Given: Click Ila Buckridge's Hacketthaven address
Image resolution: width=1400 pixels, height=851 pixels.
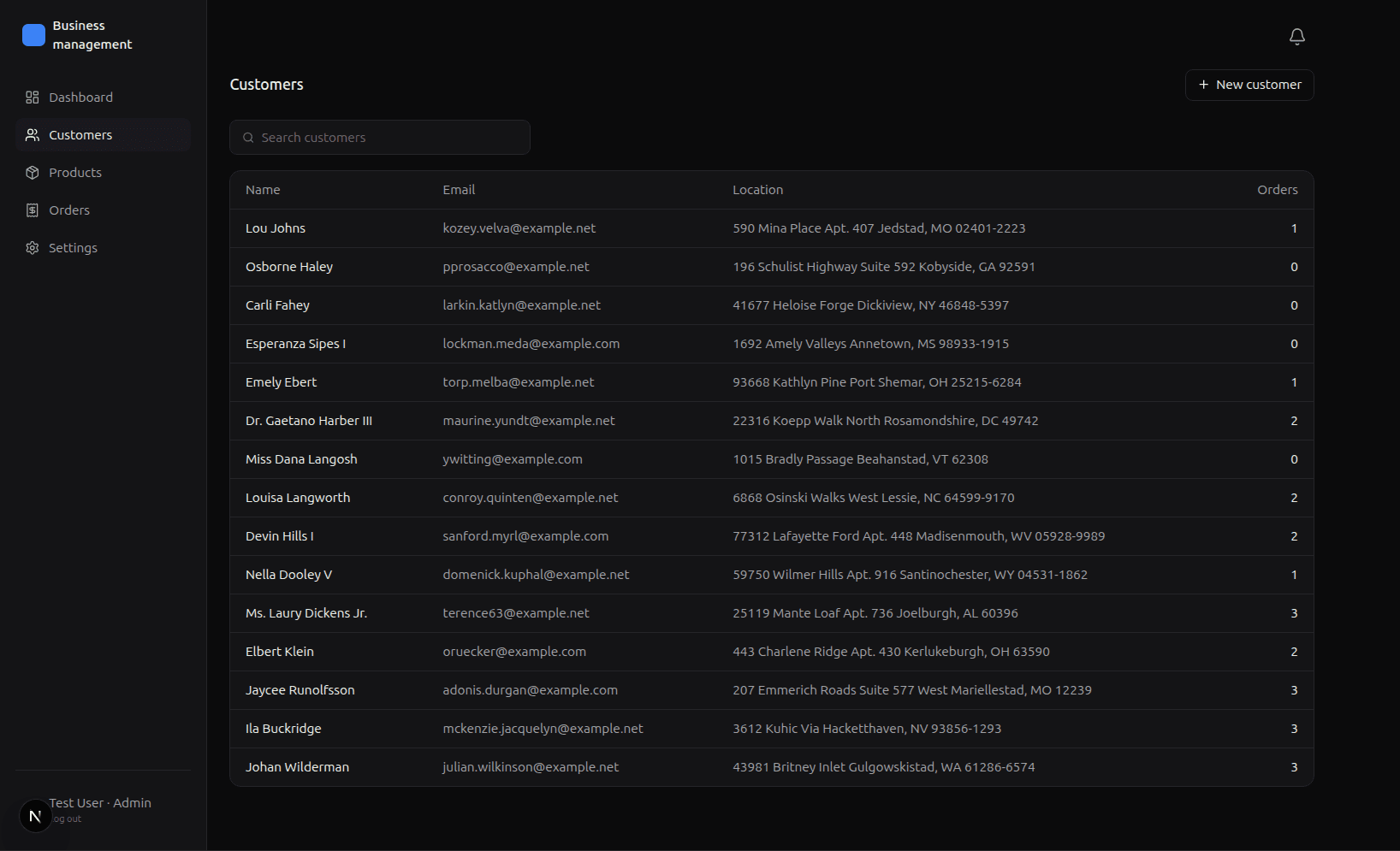Looking at the screenshot, I should pos(867,729).
